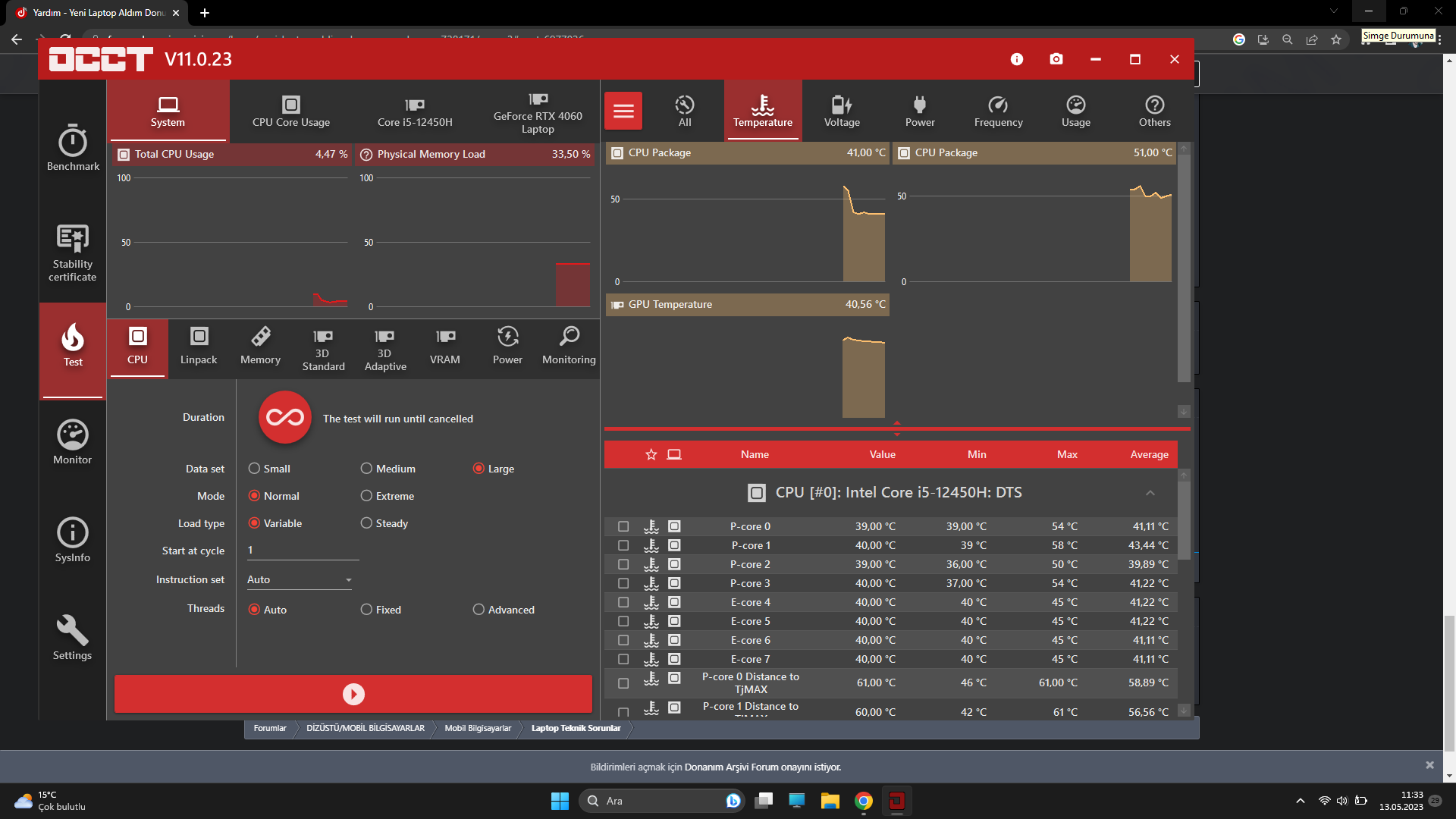Collapse the CPU Intel Core i5-12450H group
This screenshot has width=1456, height=819.
click(1150, 493)
